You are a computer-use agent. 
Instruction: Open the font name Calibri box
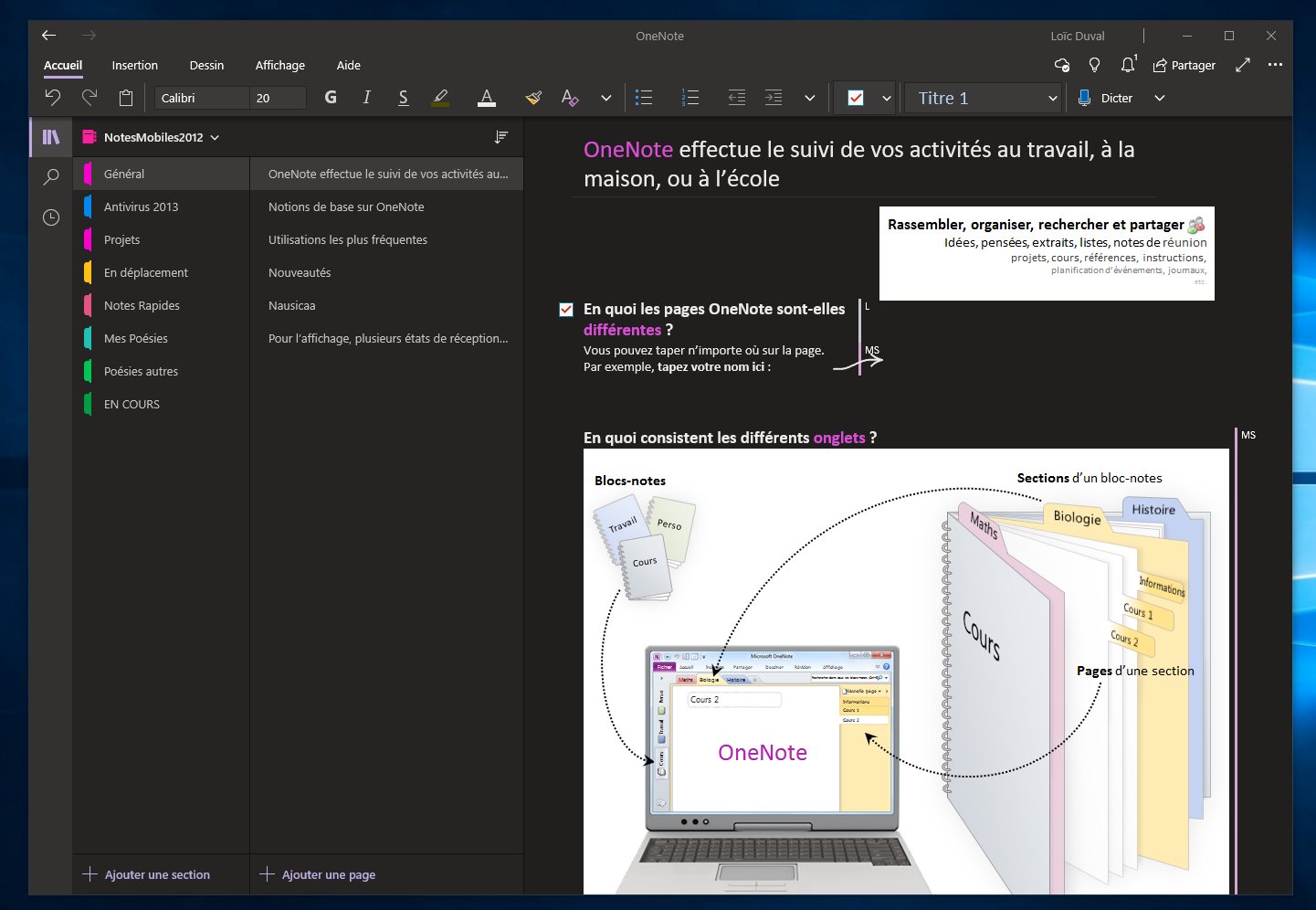(201, 98)
